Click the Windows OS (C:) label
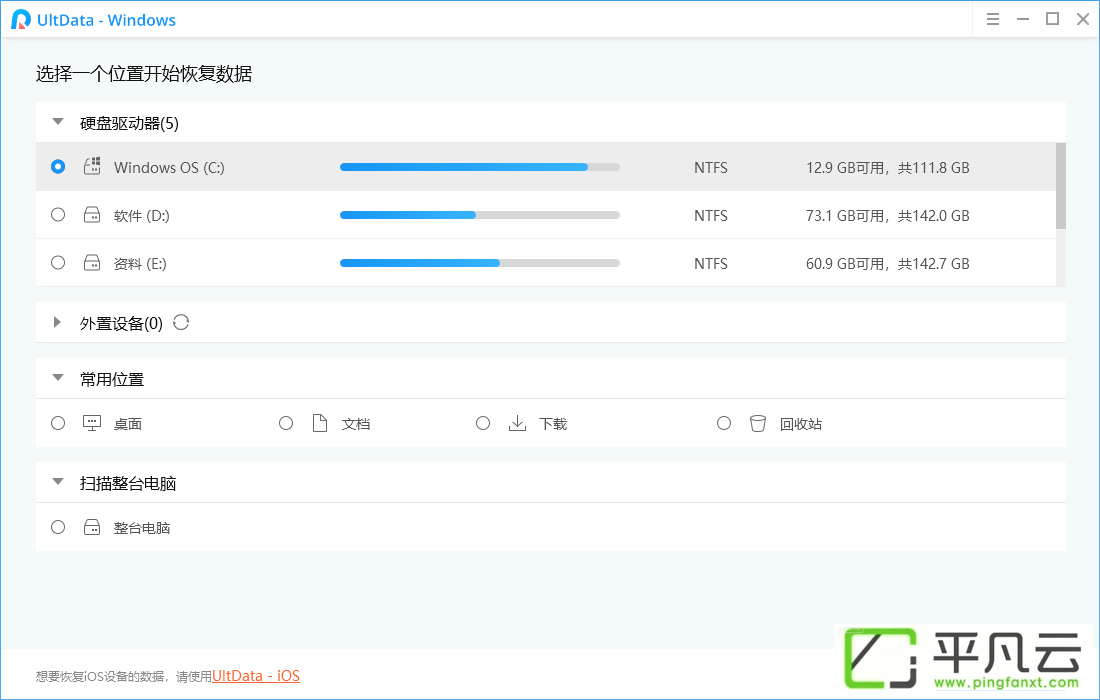1100x700 pixels. point(169,168)
